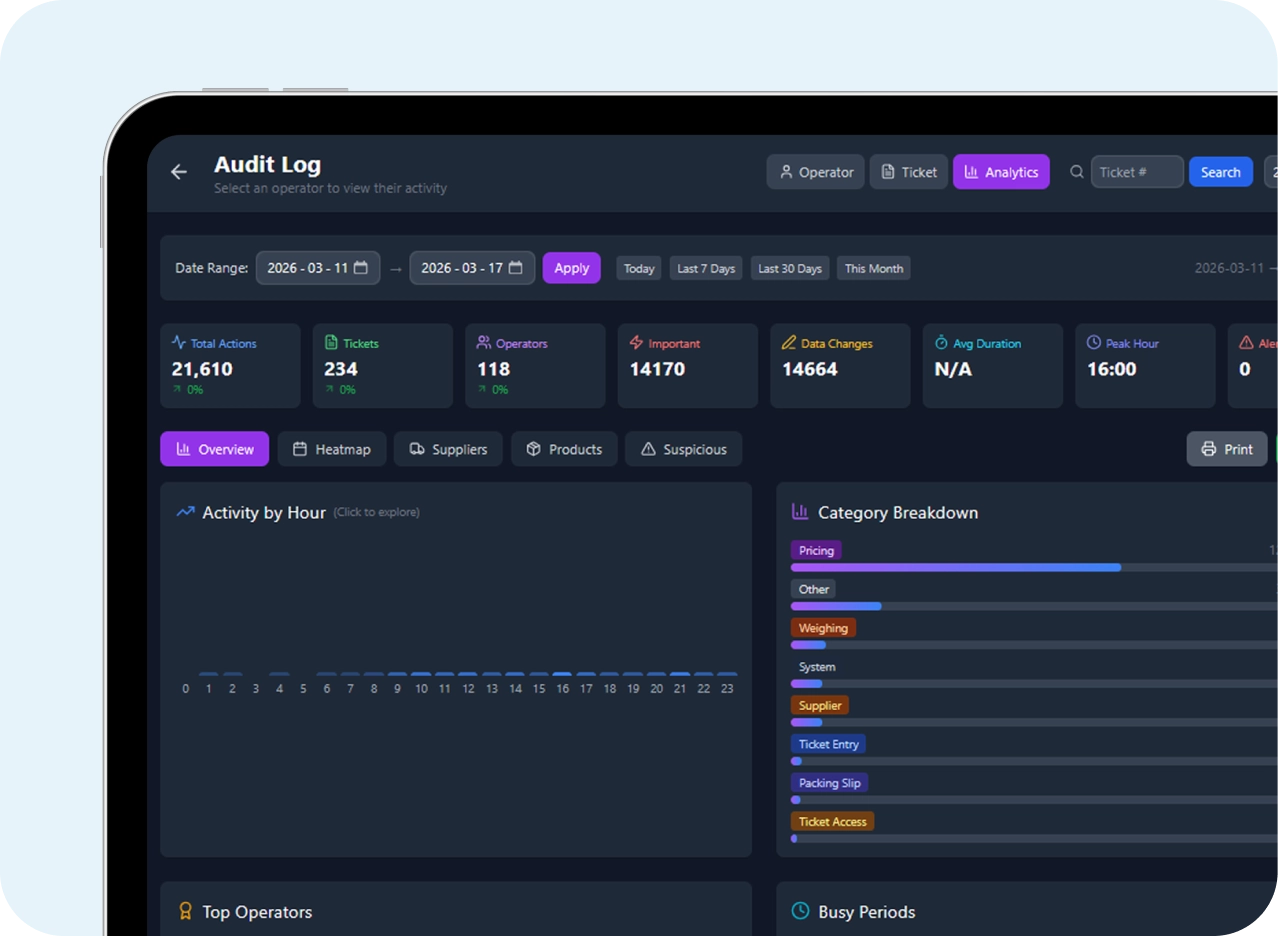Select the Ticket Access category tag
This screenshot has width=1278, height=936.
tap(832, 821)
